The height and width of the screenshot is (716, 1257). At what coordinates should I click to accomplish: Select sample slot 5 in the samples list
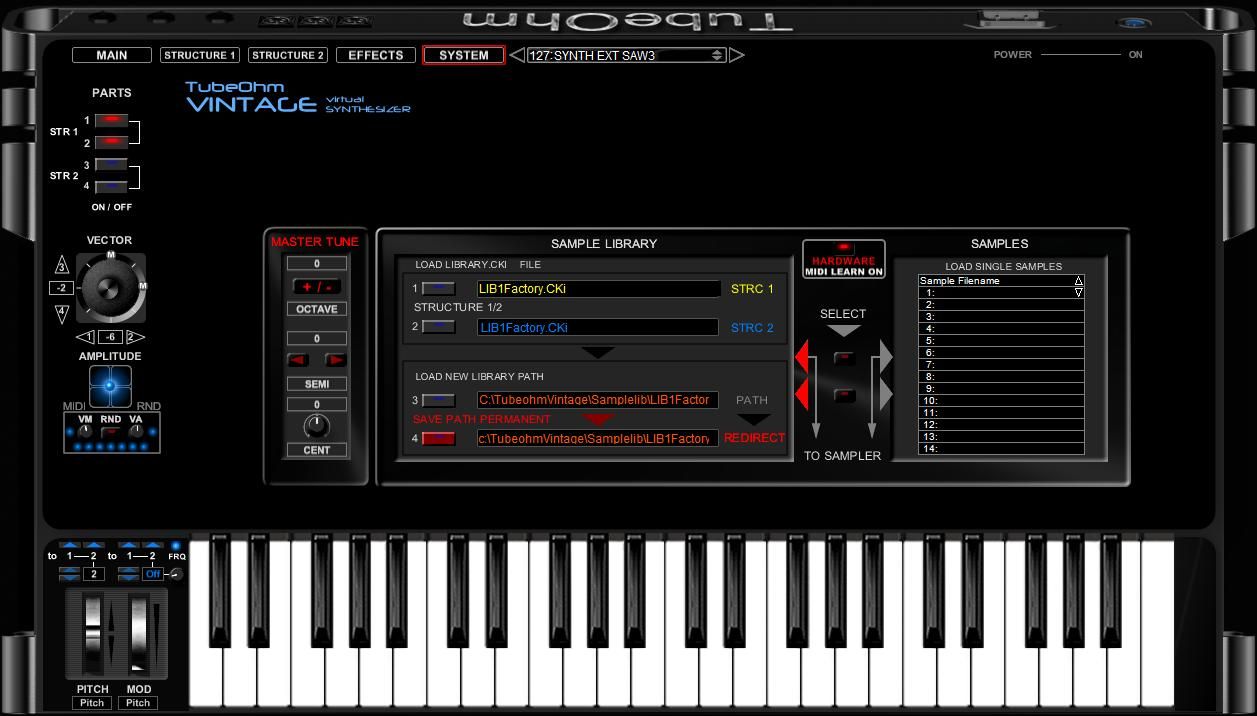[1001, 341]
